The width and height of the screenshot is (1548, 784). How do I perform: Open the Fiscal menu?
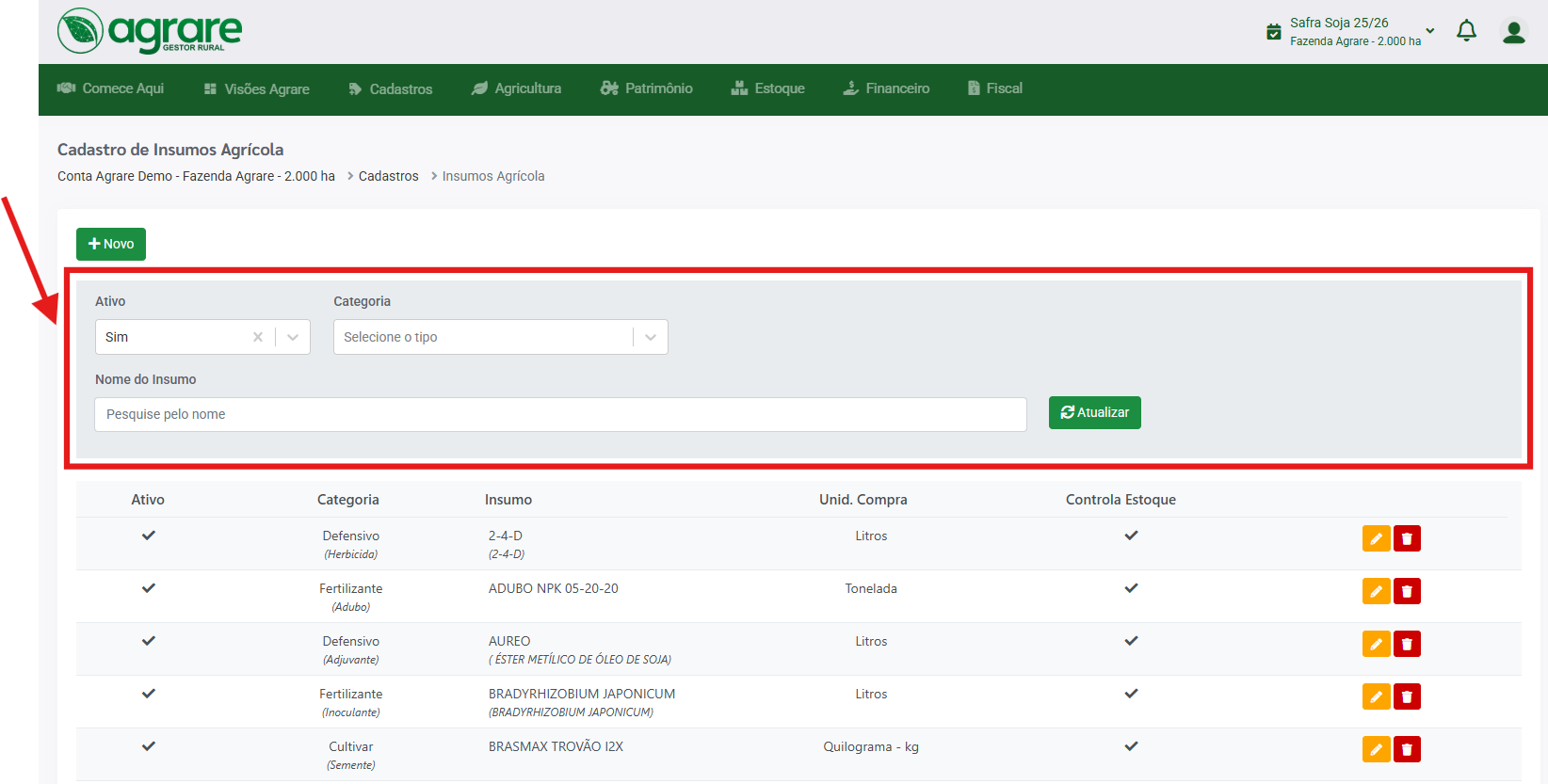[x=994, y=88]
